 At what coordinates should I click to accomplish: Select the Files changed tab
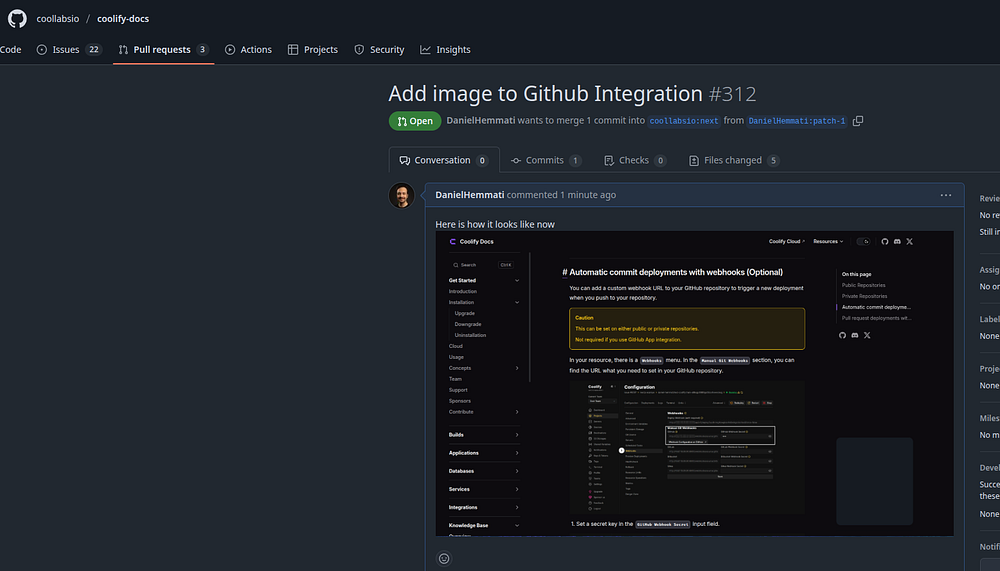[734, 160]
